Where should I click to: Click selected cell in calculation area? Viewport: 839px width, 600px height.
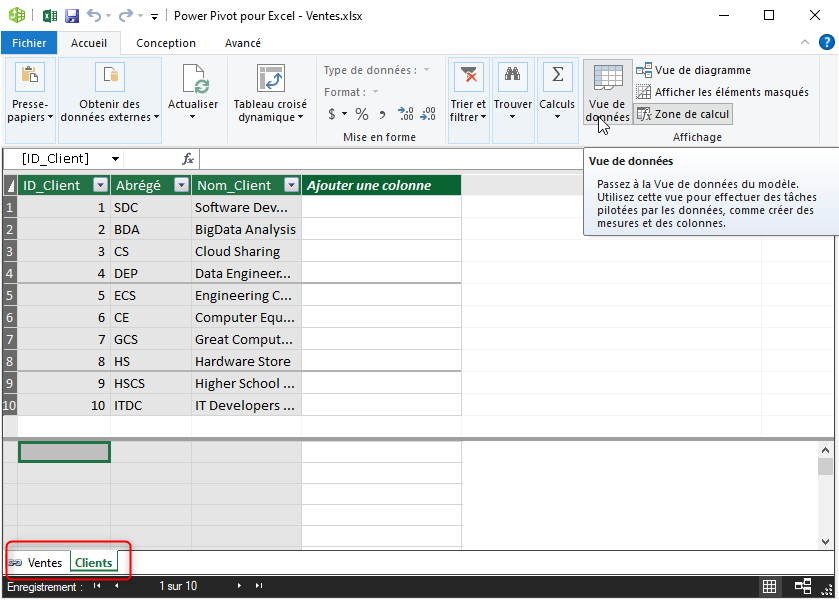(x=64, y=452)
